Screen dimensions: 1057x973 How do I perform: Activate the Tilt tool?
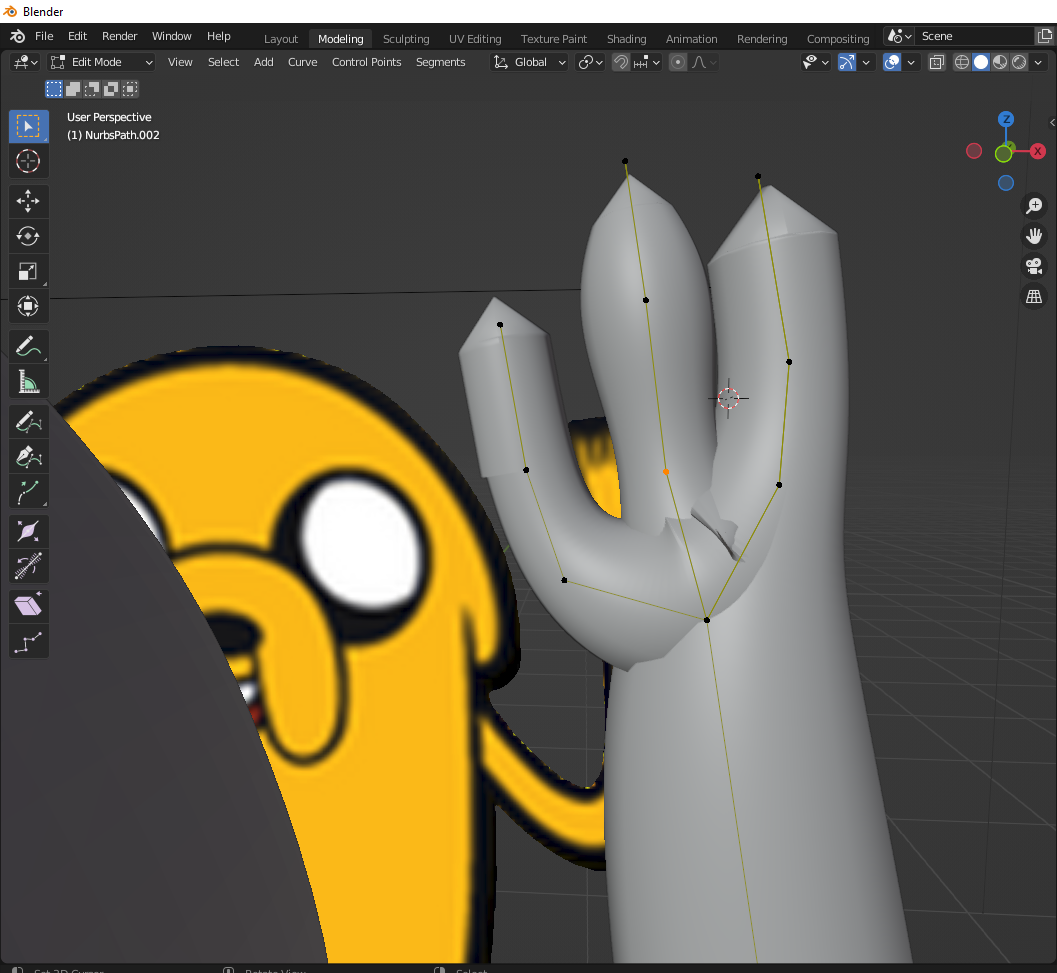(28, 566)
